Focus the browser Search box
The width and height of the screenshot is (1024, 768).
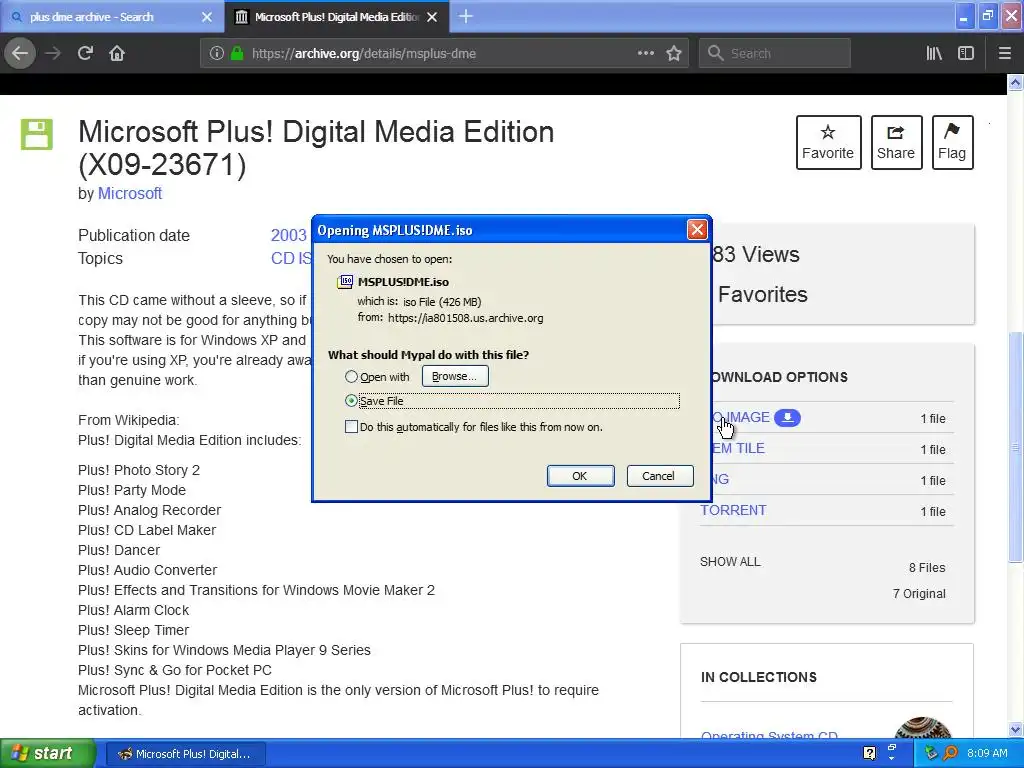pyautogui.click(x=775, y=54)
